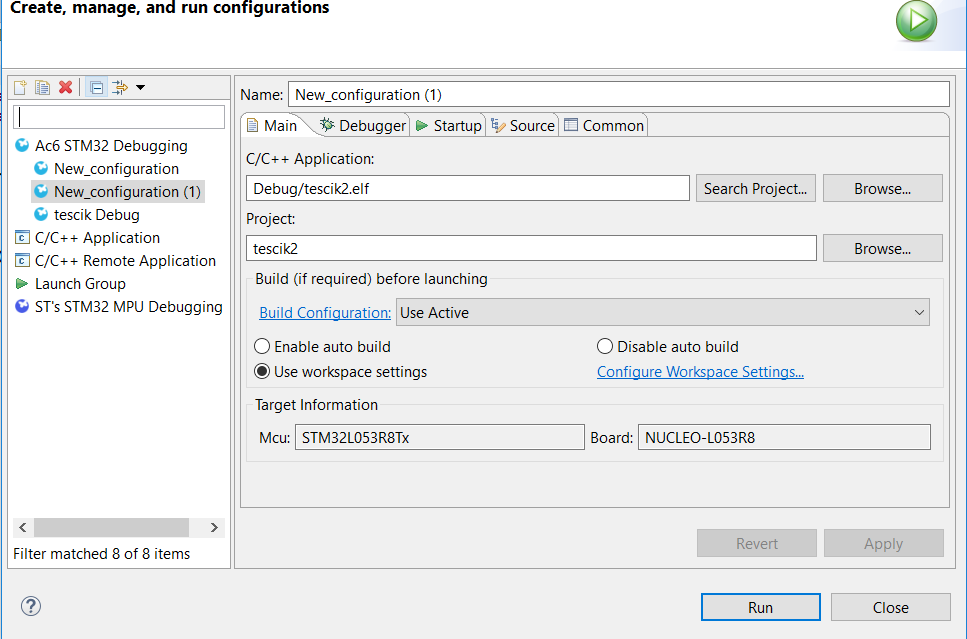
Task: Select New_configuration (1) tree entry
Action: click(x=127, y=192)
